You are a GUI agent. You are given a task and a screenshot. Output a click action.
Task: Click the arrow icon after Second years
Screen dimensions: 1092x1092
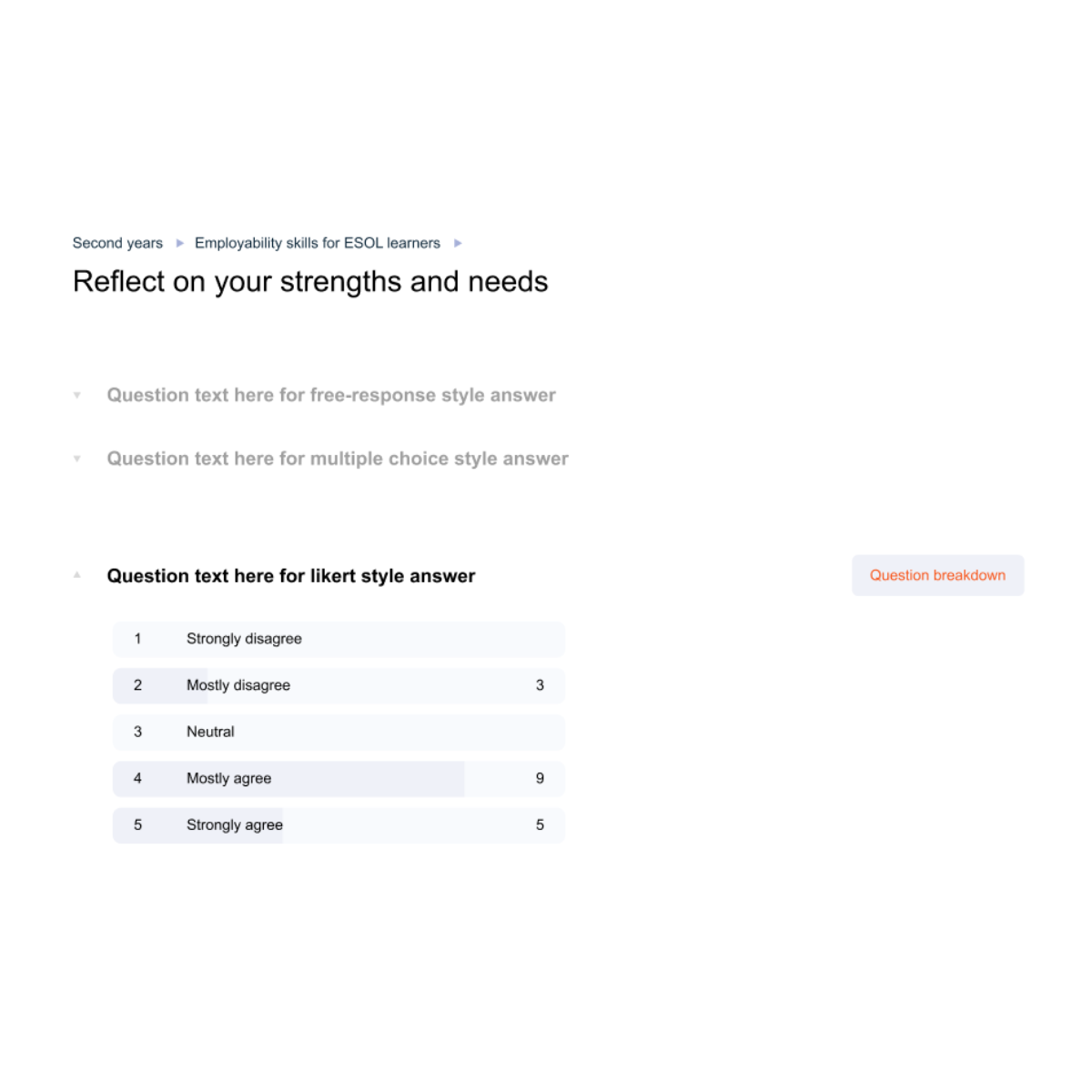(x=180, y=243)
